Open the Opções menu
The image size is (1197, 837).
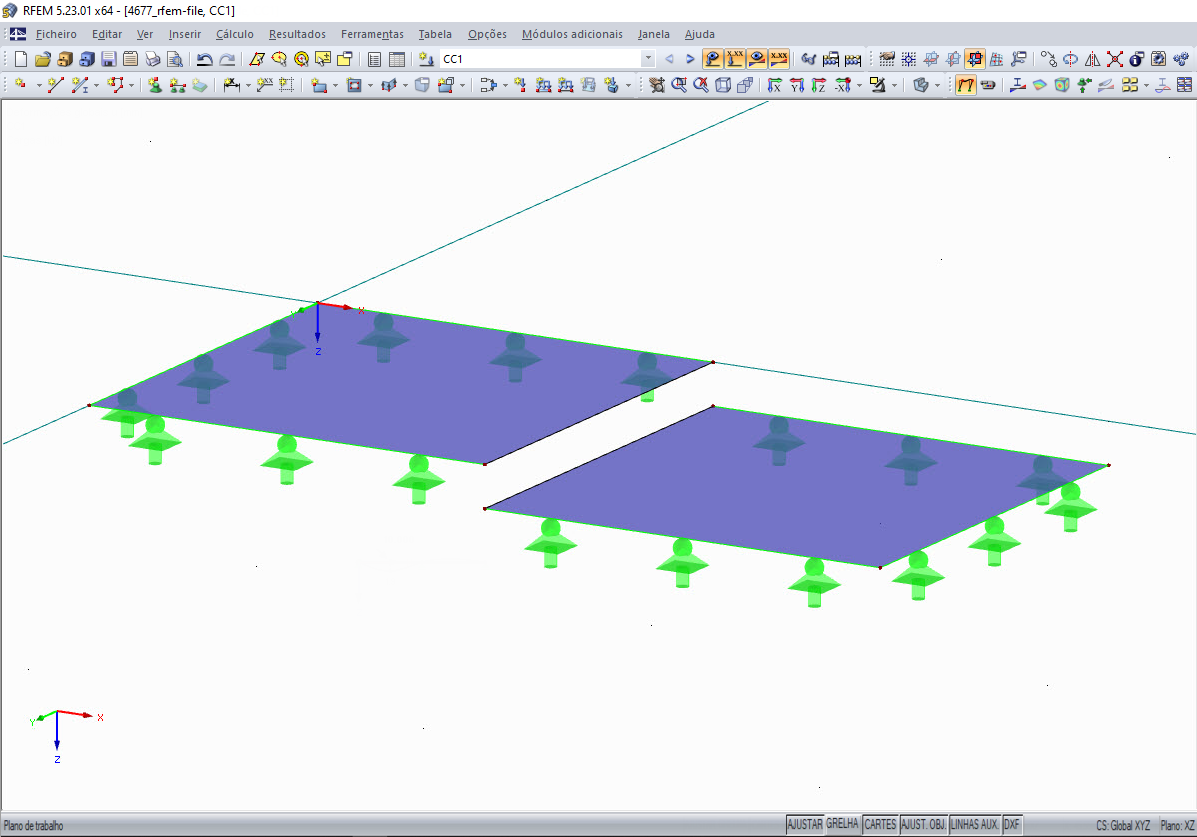[487, 34]
